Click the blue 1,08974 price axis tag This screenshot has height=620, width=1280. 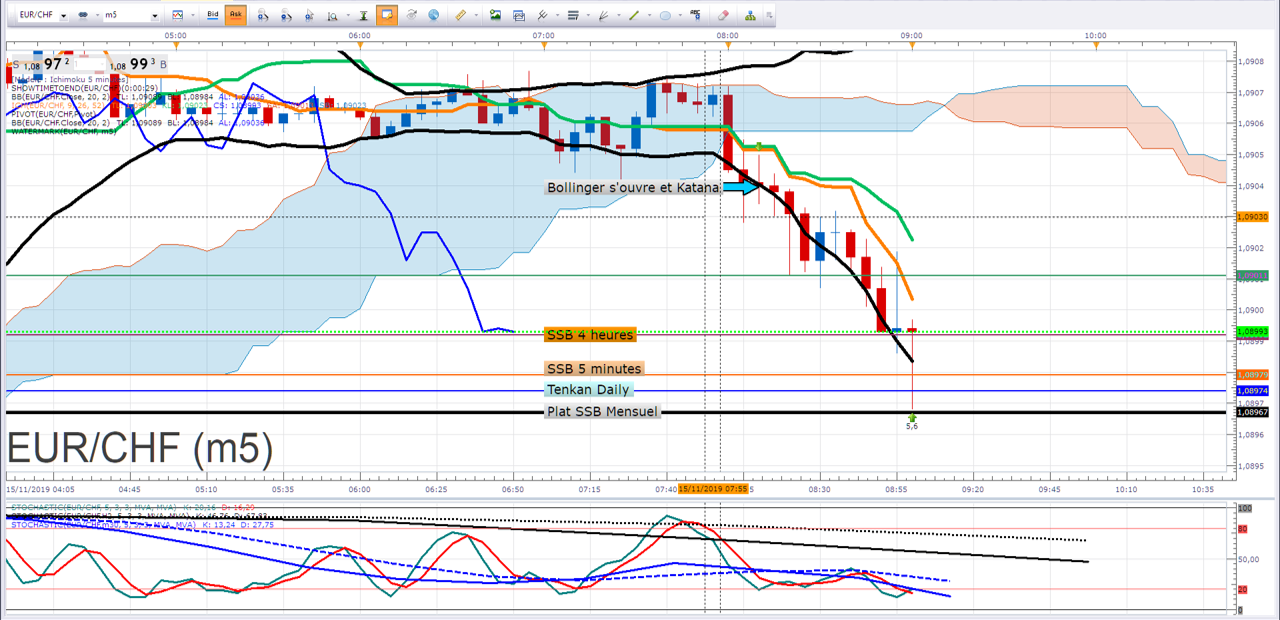(x=1253, y=391)
